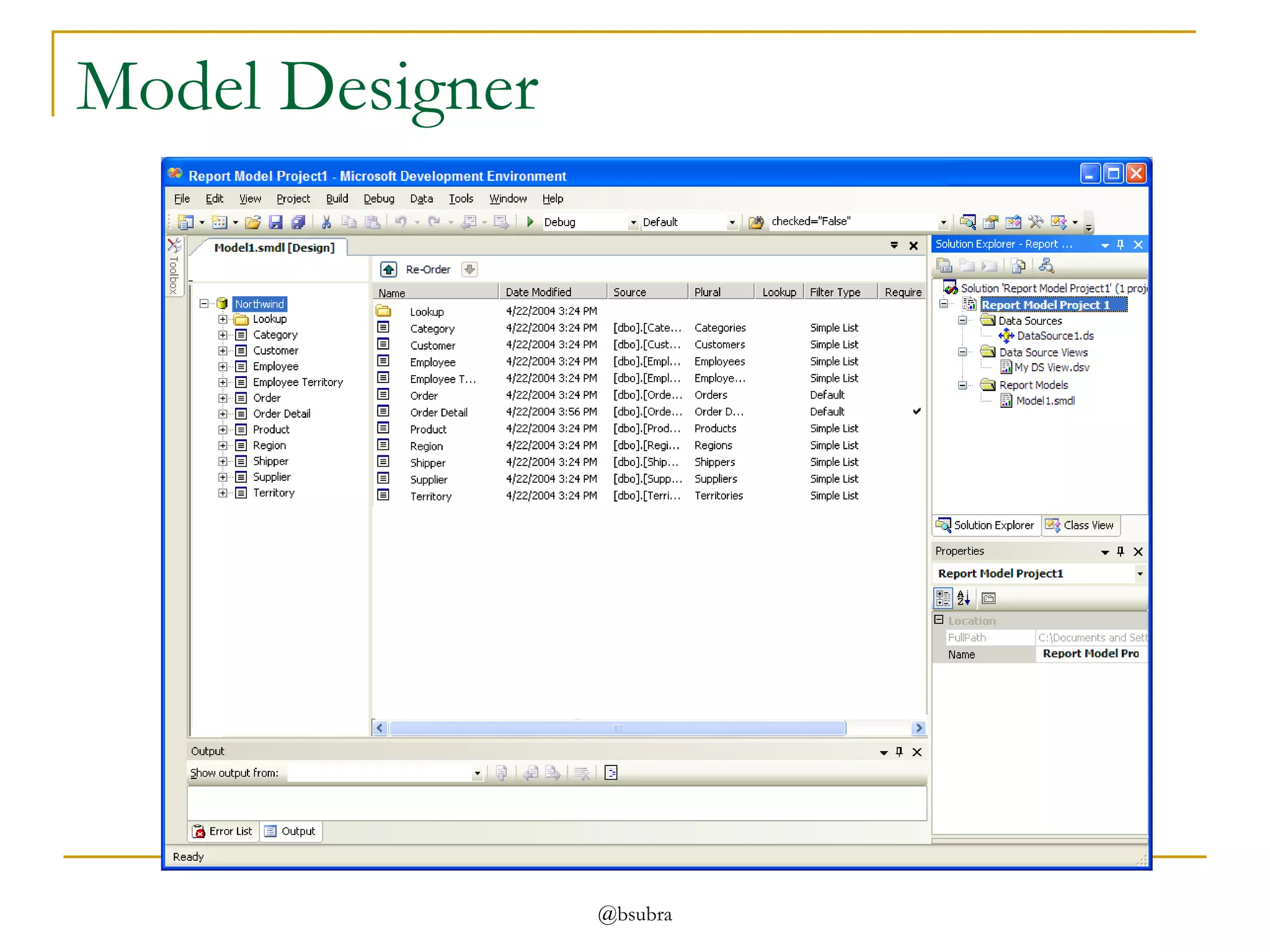Click Property Pages icon in Properties panel
Image resolution: width=1270 pixels, height=952 pixels.
tap(989, 598)
